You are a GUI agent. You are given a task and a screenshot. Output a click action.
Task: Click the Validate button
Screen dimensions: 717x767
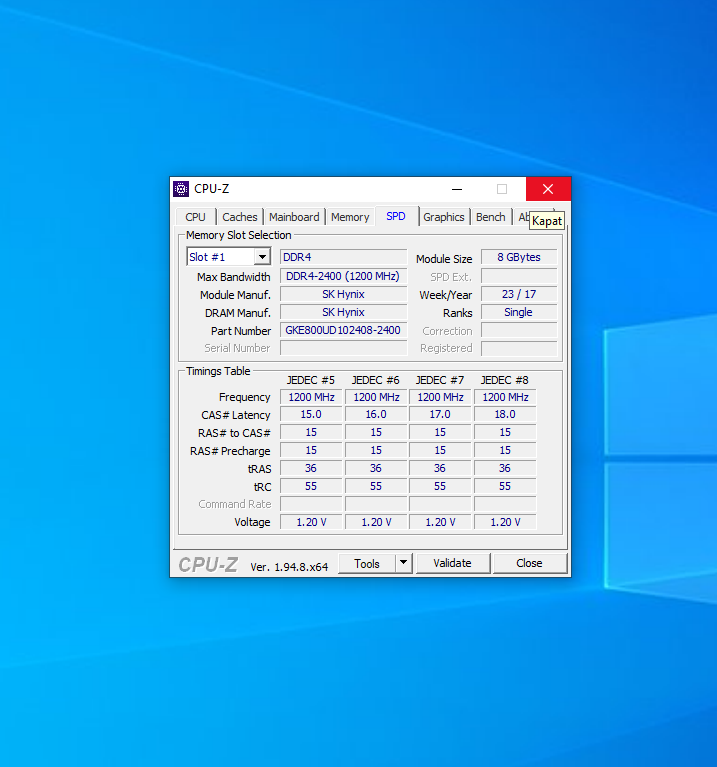click(x=452, y=563)
